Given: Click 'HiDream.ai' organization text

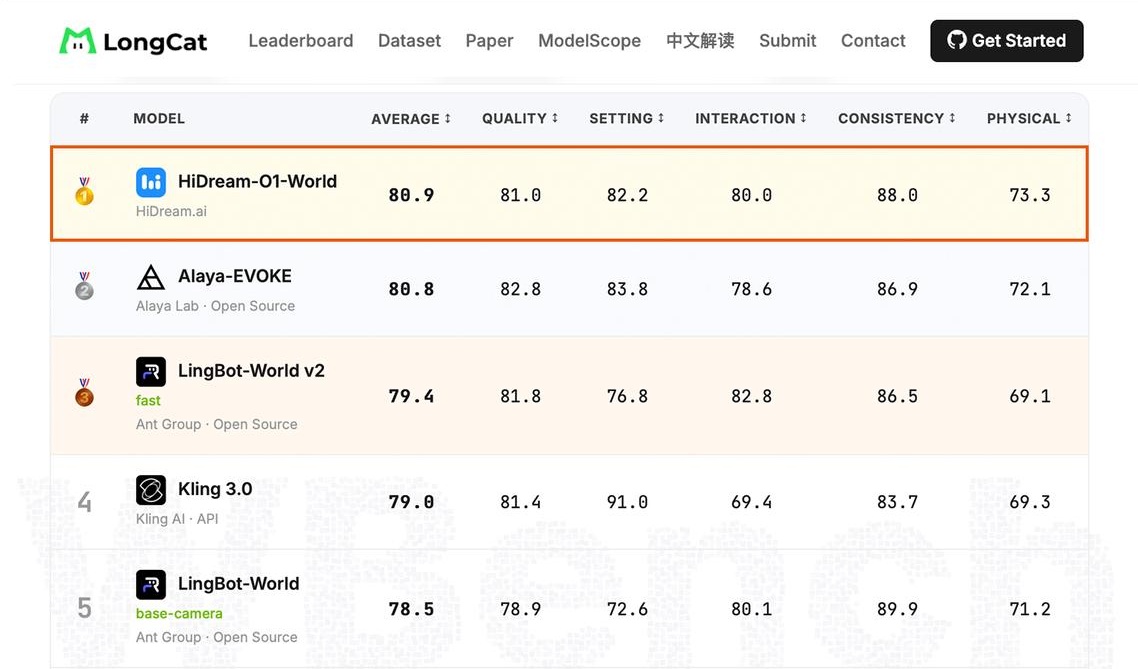Looking at the screenshot, I should (x=171, y=211).
